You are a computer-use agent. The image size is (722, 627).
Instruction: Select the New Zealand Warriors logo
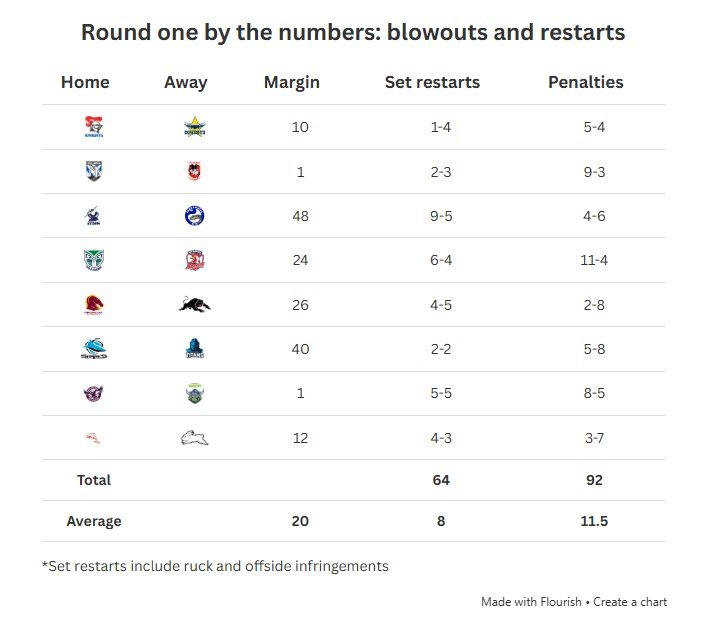[x=94, y=260]
